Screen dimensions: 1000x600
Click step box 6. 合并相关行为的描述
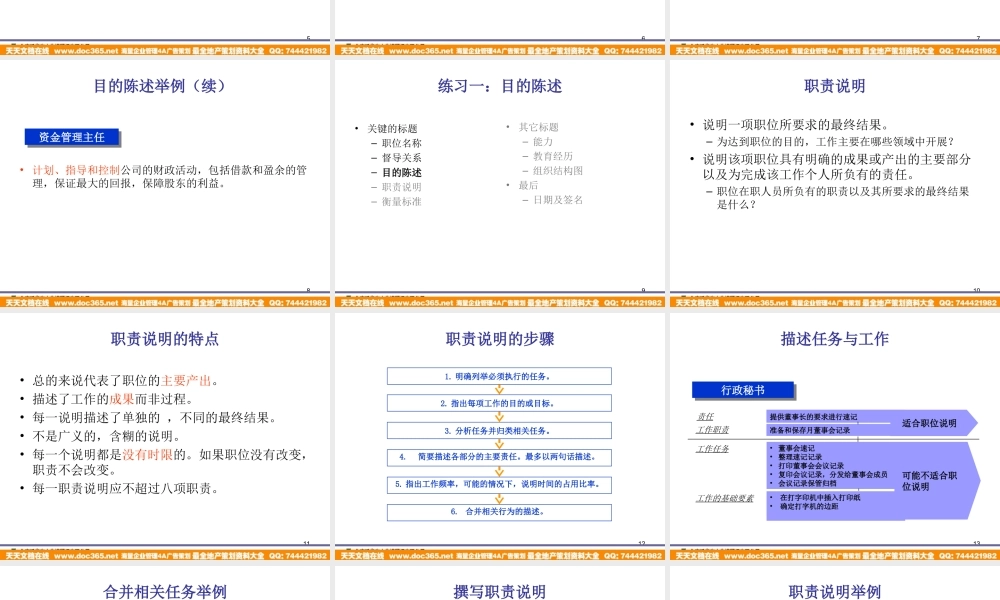click(x=499, y=511)
